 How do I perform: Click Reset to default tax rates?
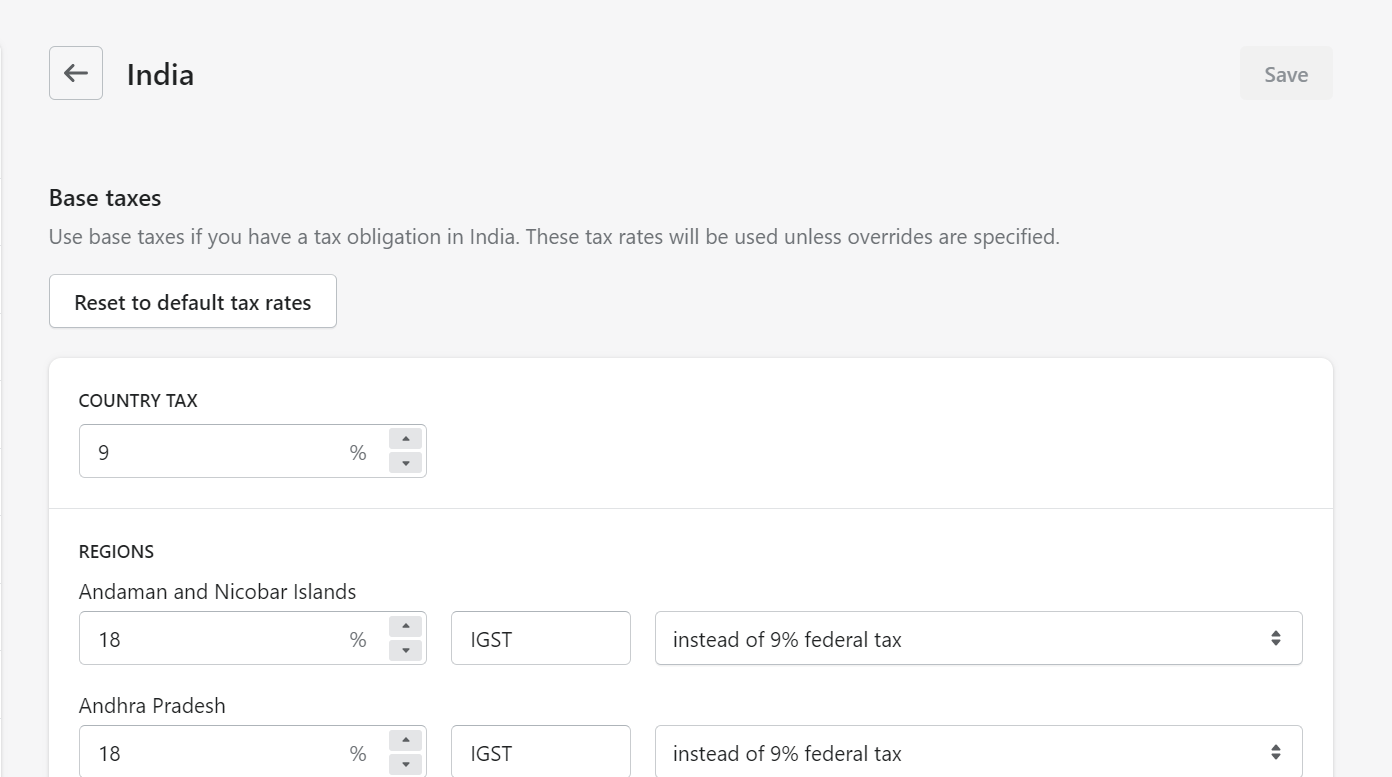(193, 301)
